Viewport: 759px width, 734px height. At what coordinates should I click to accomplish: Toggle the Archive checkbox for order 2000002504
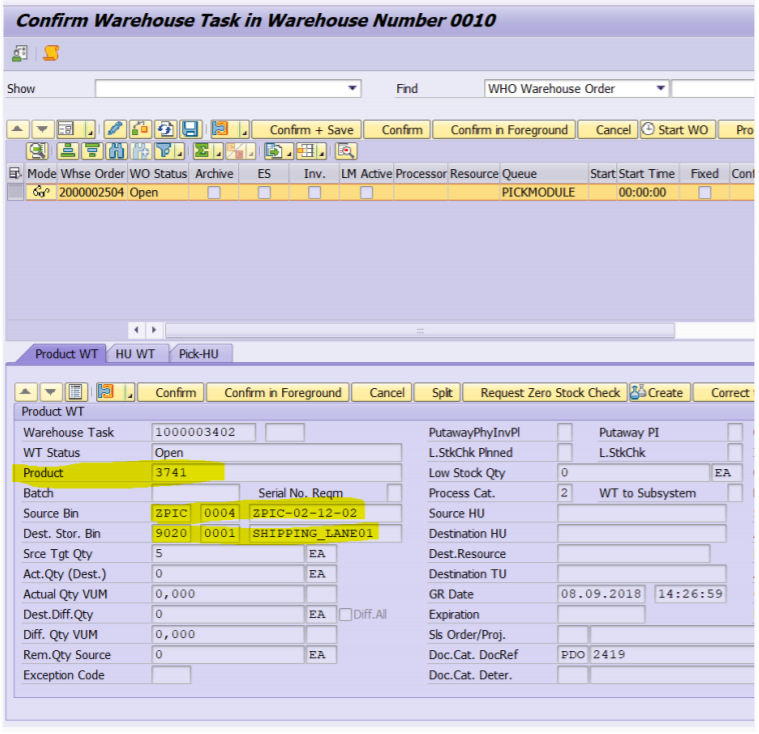pos(214,193)
